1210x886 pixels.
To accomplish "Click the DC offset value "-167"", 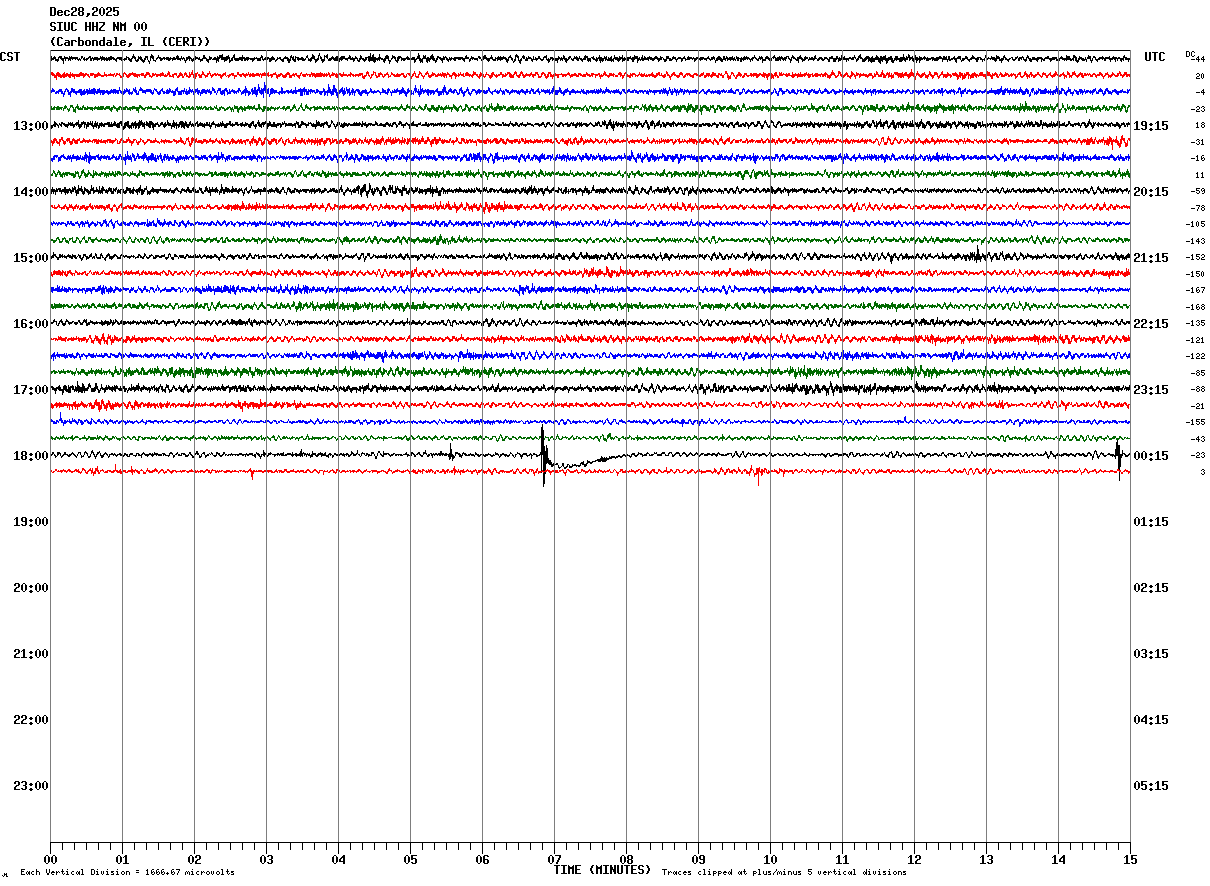I will tap(1195, 291).
